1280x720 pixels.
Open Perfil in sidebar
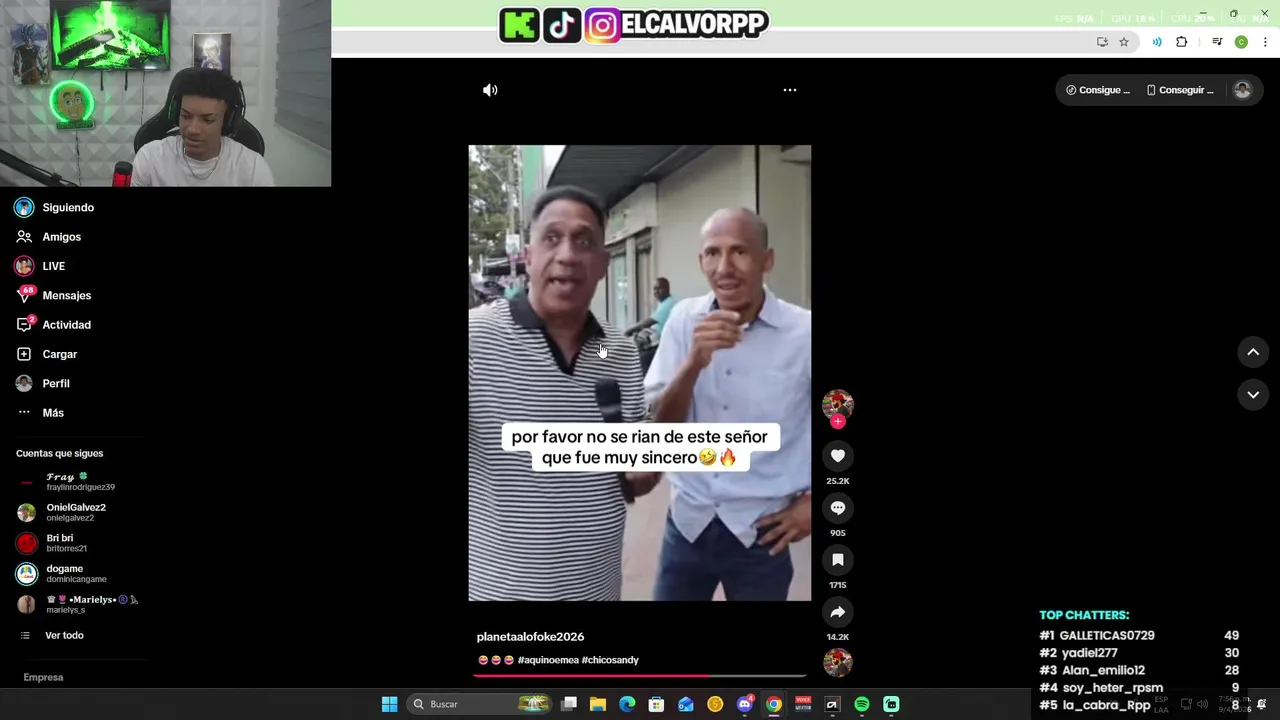click(56, 384)
